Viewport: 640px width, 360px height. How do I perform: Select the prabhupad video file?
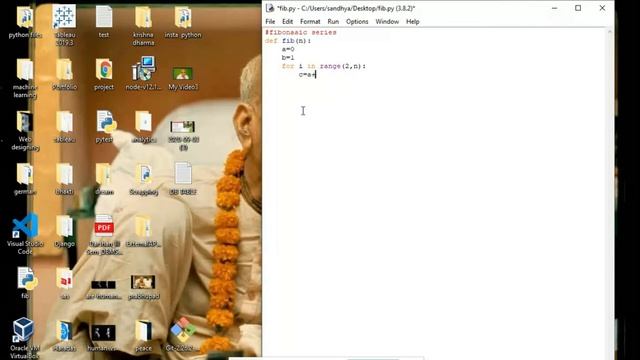click(x=143, y=287)
